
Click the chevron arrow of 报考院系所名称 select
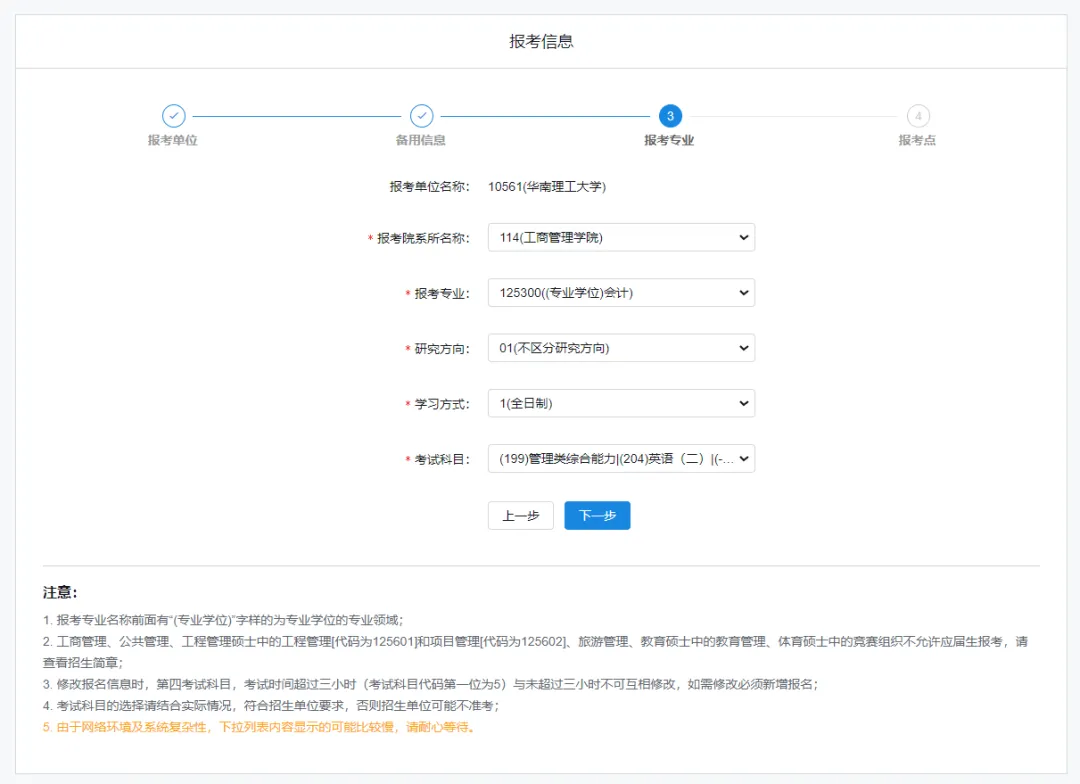tap(744, 238)
